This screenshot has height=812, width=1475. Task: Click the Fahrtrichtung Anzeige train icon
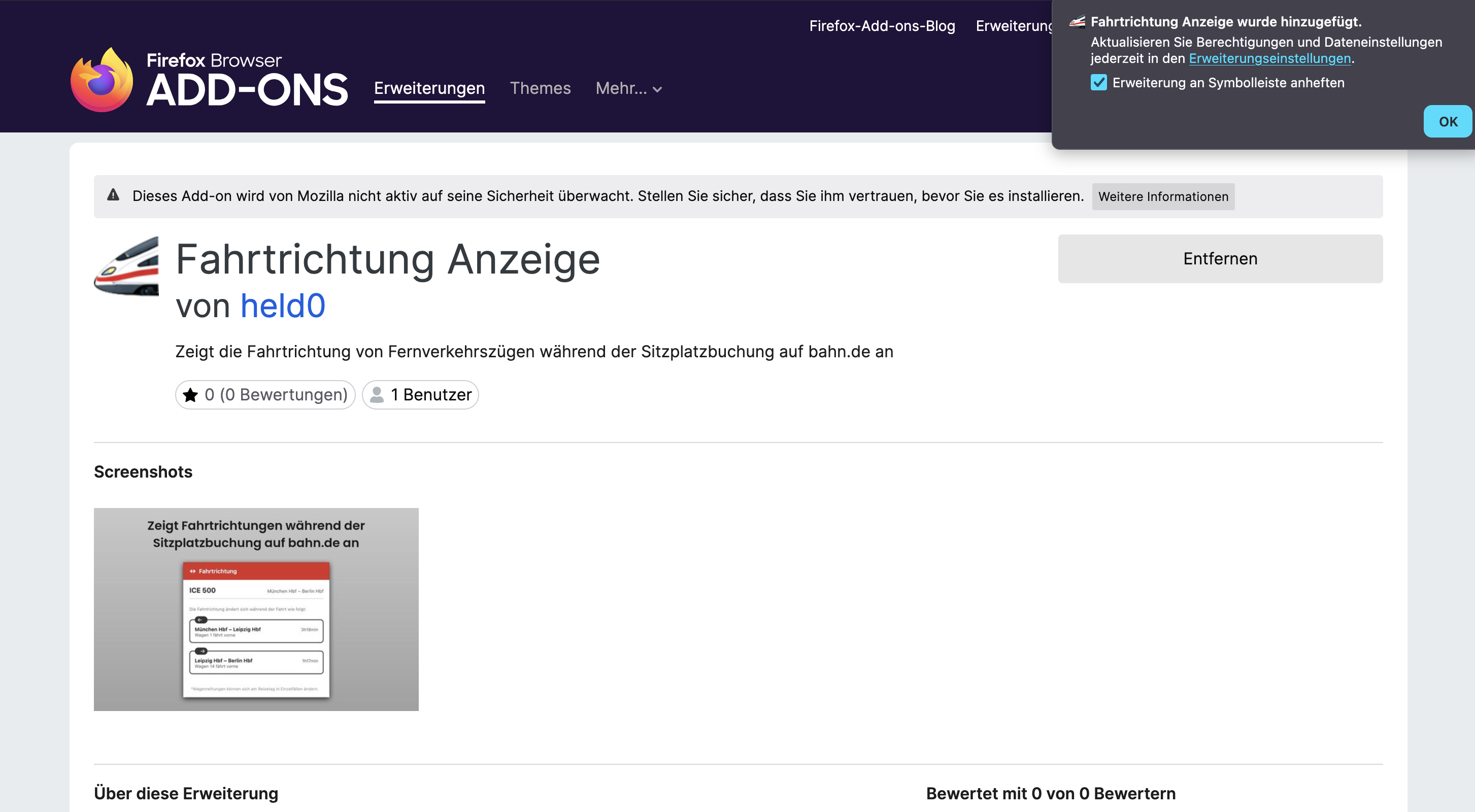[126, 266]
